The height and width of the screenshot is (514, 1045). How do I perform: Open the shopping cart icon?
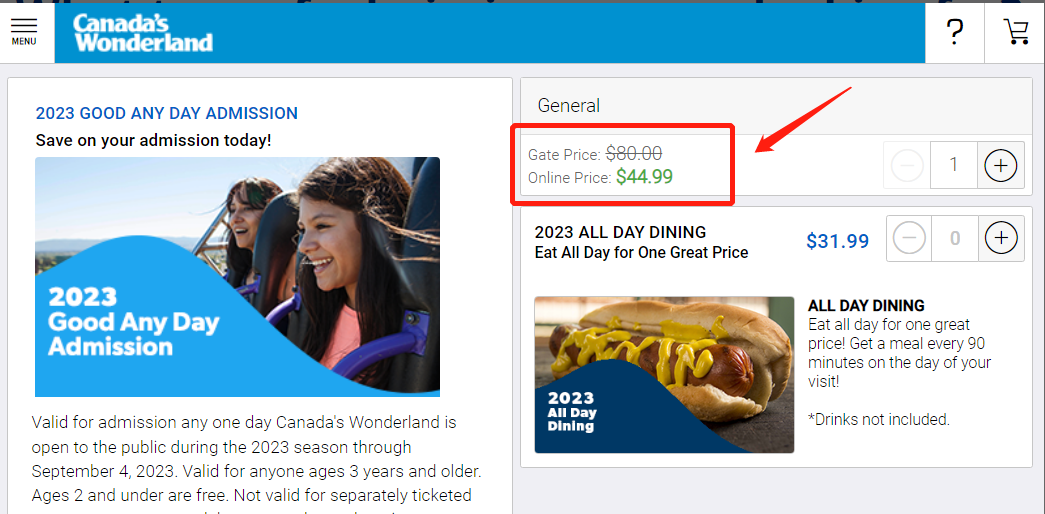1016,32
